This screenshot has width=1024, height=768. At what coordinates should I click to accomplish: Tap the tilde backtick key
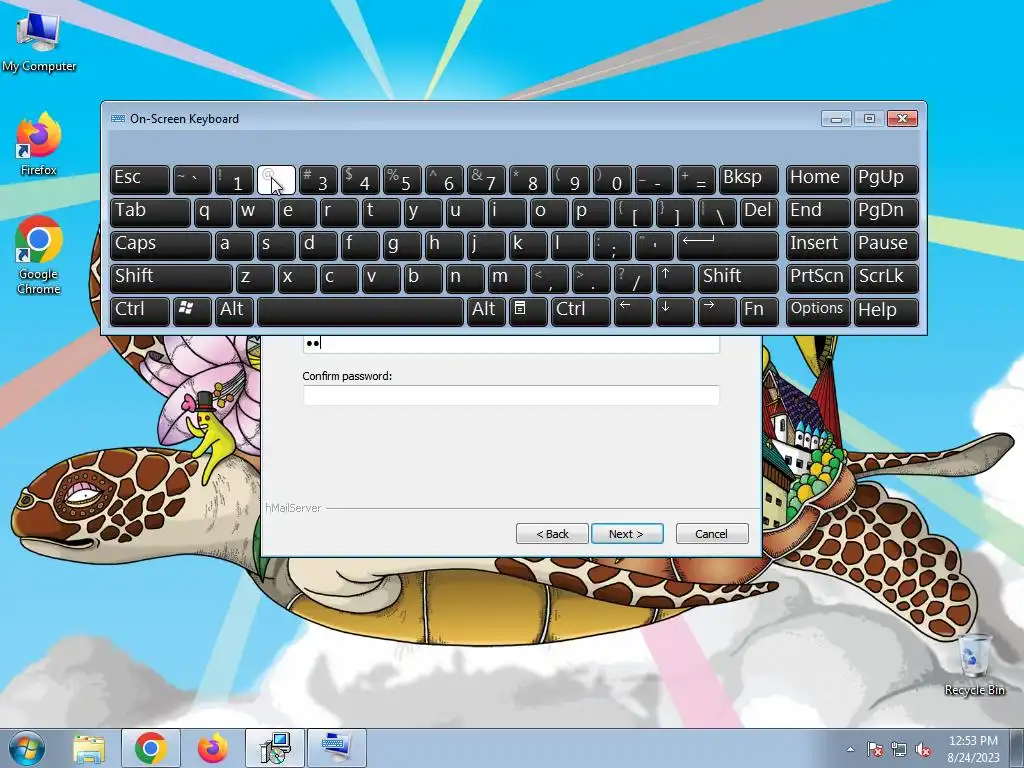[192, 180]
